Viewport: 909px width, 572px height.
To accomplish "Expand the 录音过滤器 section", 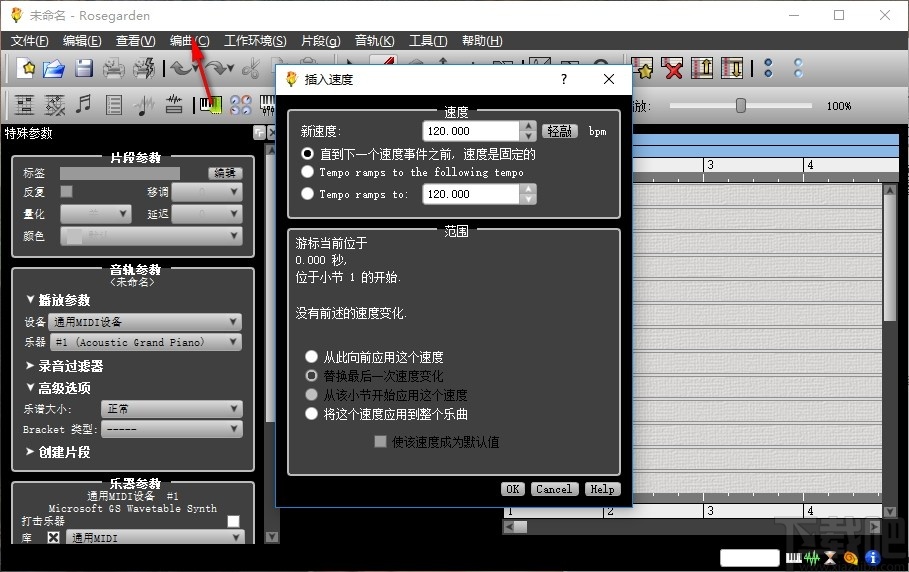I will coord(64,366).
